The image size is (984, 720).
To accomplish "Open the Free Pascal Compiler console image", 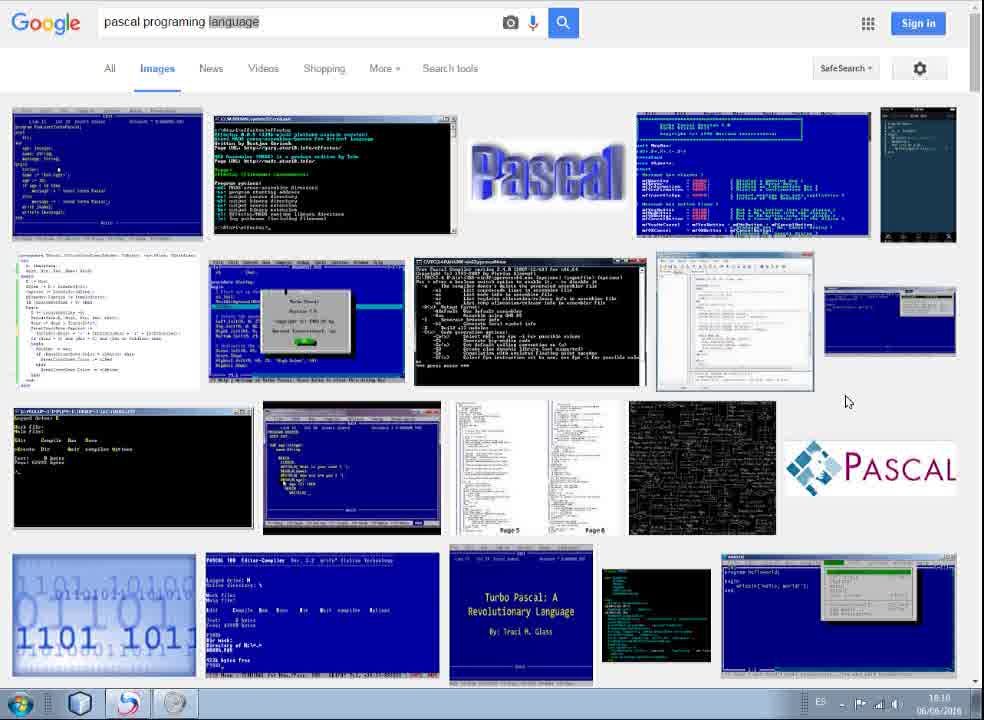I will [530, 322].
